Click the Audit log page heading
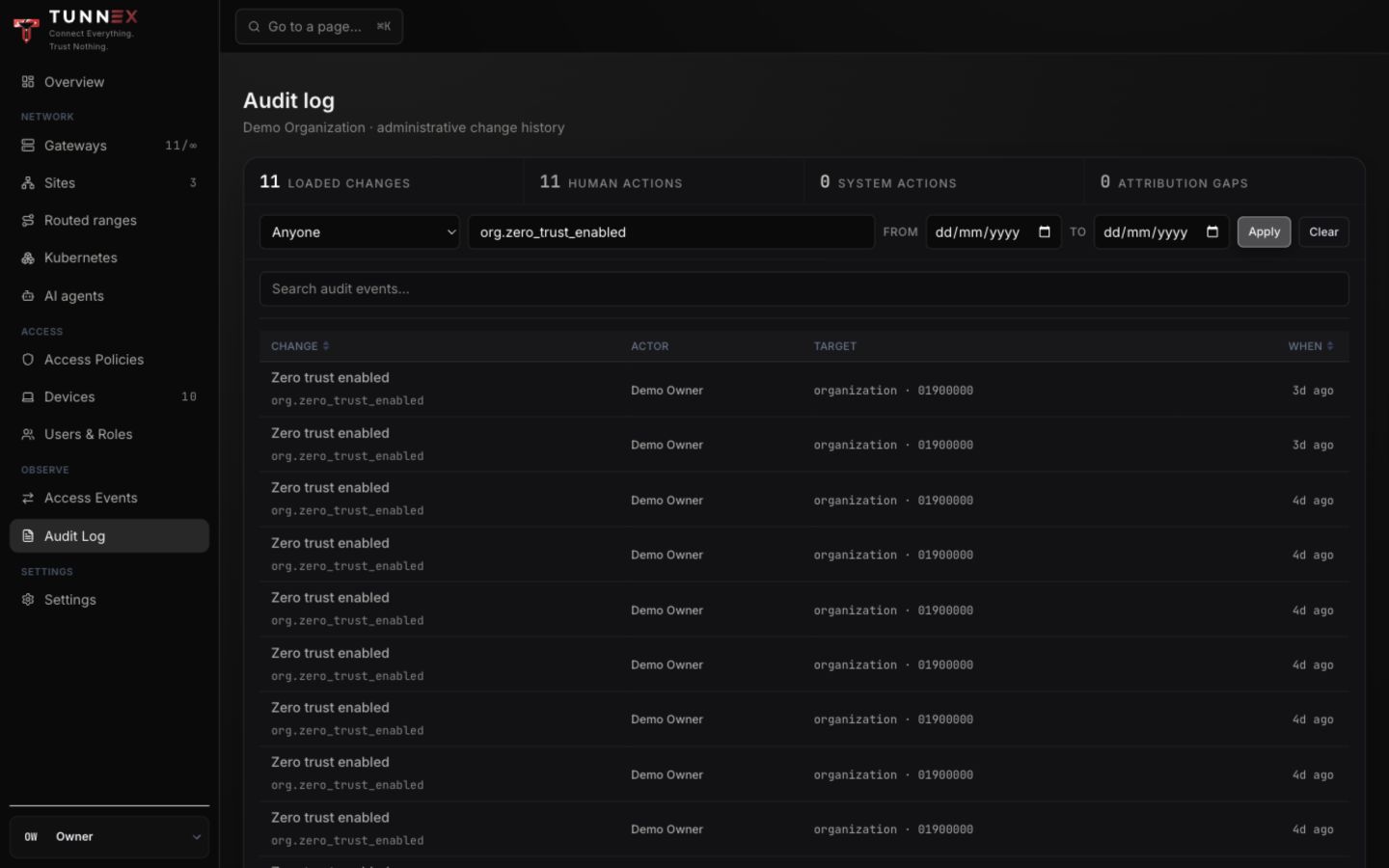This screenshot has height=868, width=1389. pyautogui.click(x=288, y=101)
